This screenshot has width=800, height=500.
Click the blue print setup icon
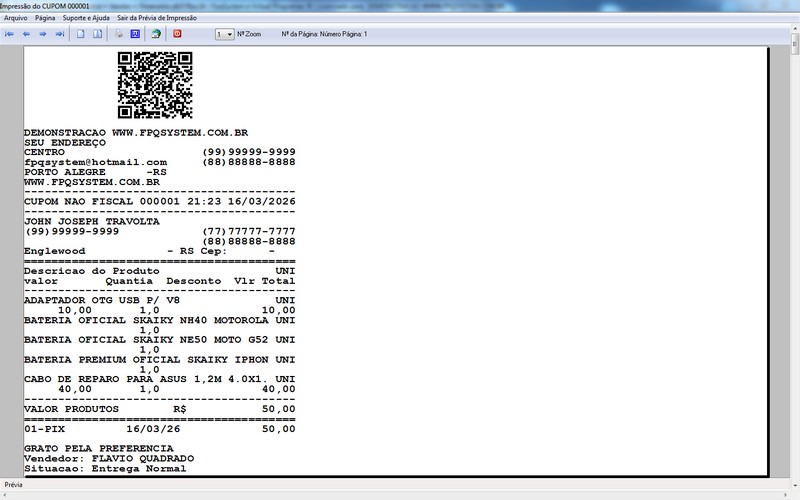pos(134,34)
